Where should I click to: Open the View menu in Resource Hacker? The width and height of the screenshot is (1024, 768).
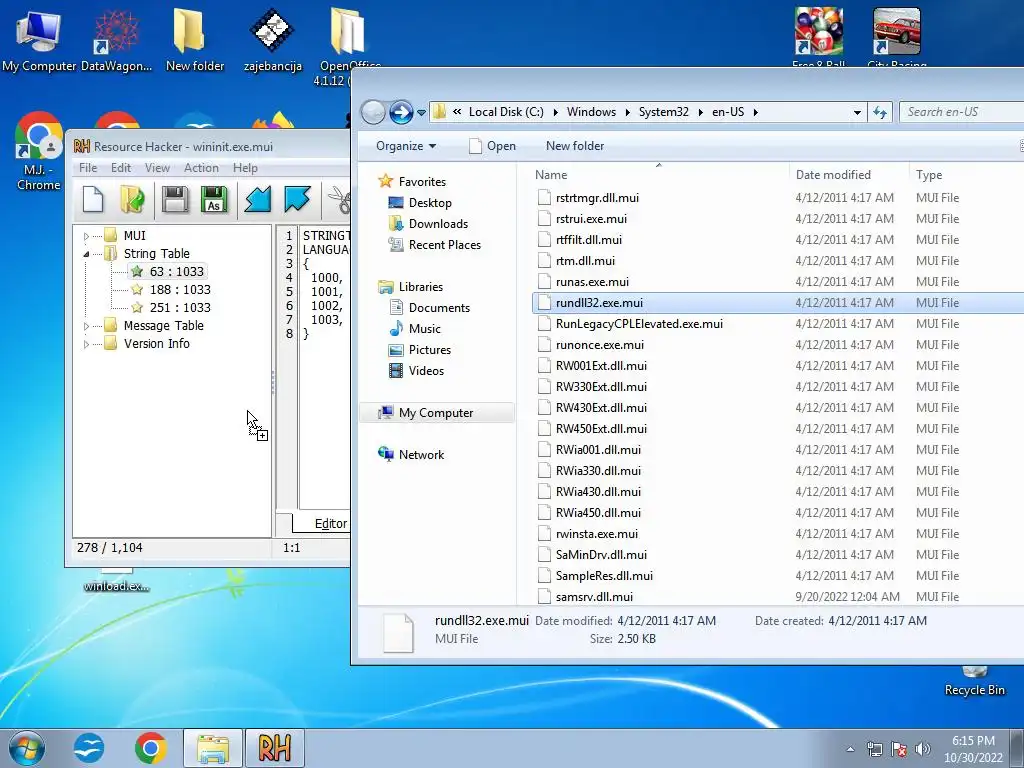[157, 168]
